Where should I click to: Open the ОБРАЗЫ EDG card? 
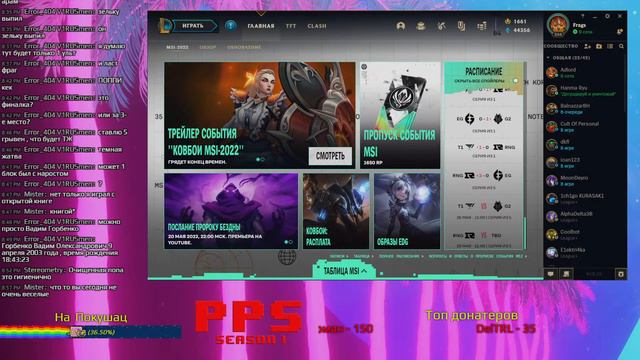tap(407, 211)
